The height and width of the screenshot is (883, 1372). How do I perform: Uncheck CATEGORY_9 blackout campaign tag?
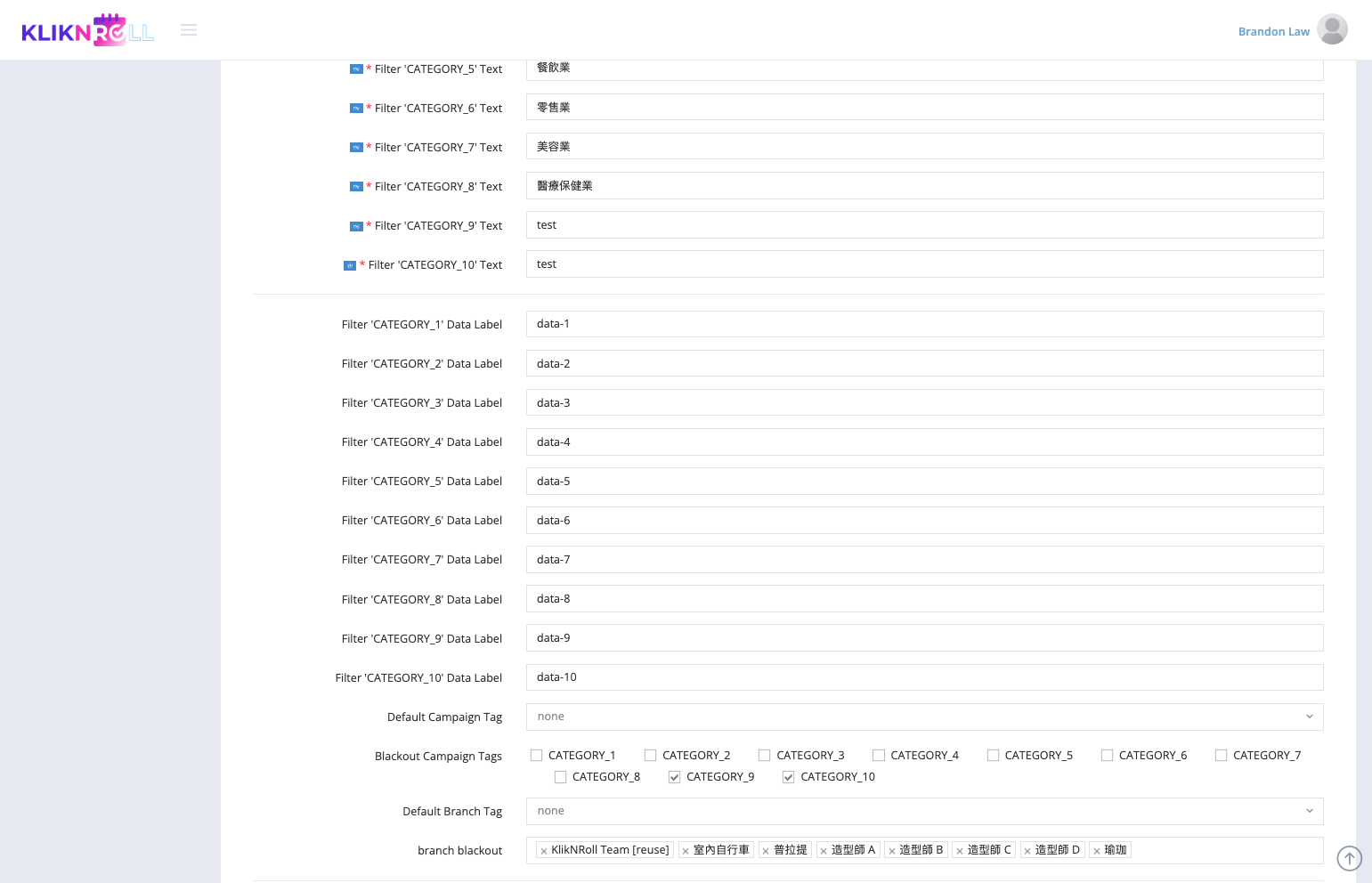click(x=674, y=777)
